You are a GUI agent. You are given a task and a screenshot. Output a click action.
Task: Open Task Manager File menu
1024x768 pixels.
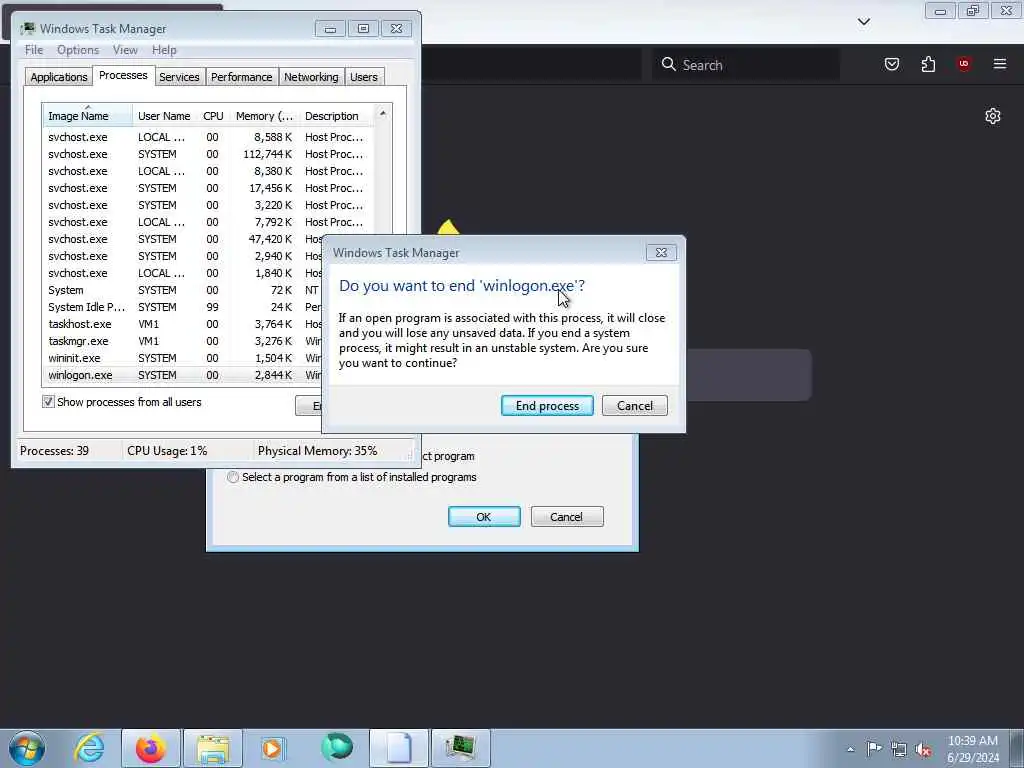click(x=34, y=50)
